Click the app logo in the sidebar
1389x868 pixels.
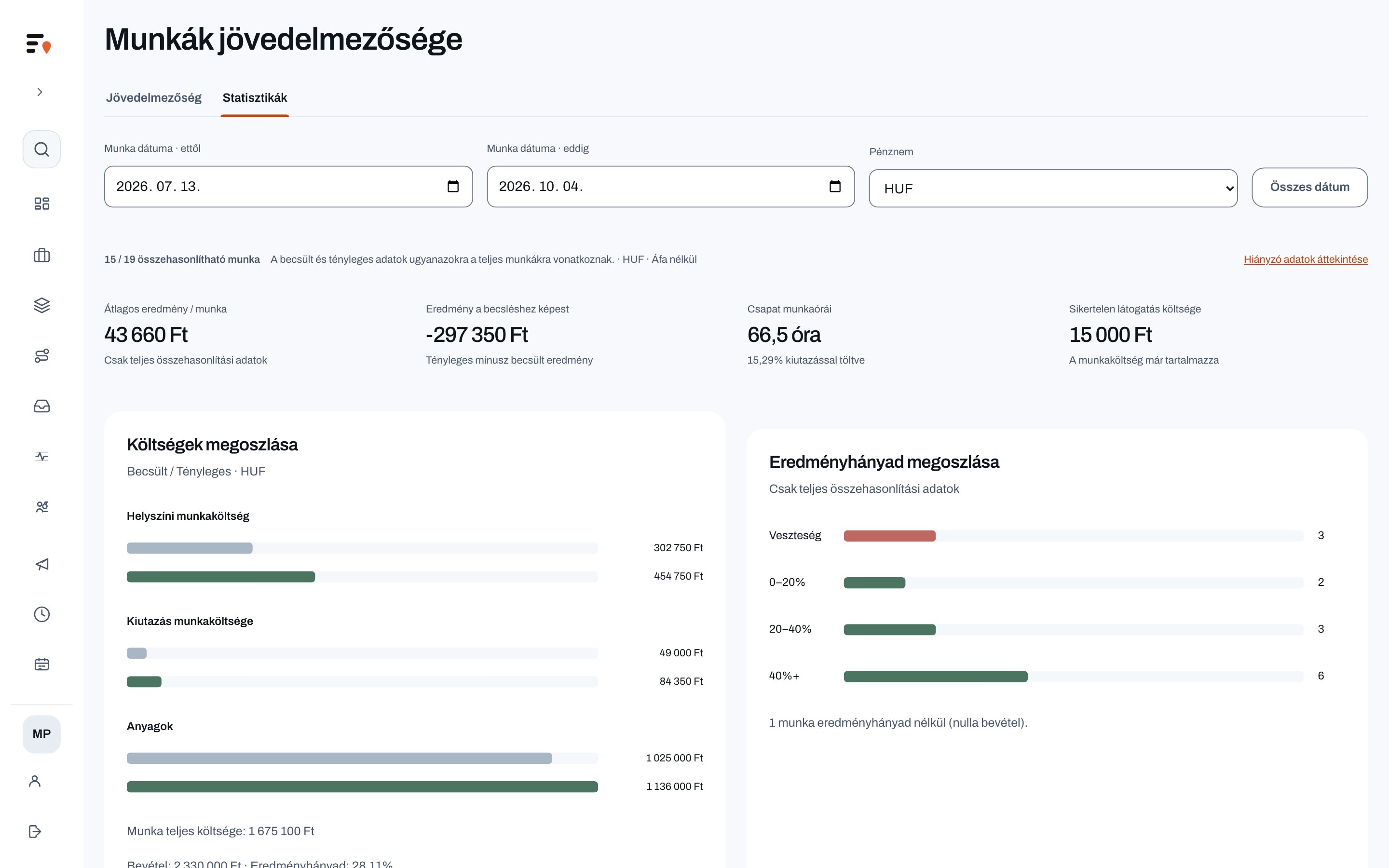[39, 43]
